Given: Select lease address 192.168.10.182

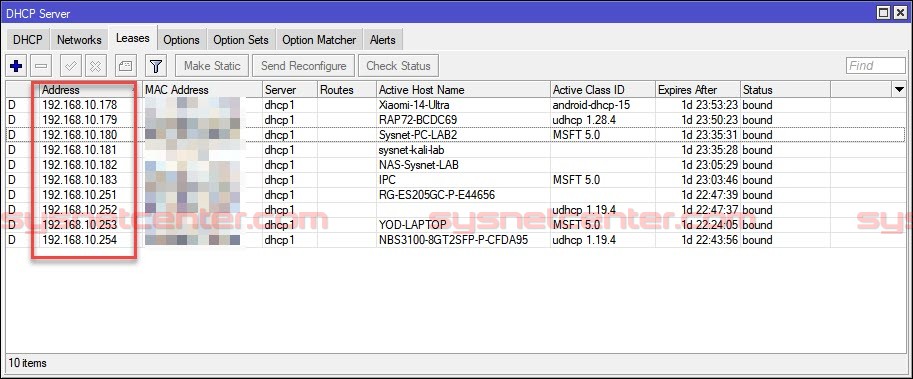Looking at the screenshot, I should [80, 165].
